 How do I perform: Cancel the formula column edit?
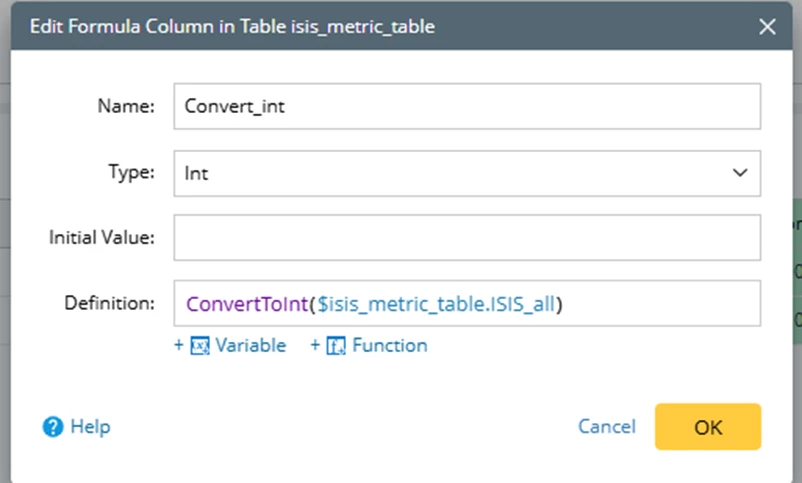click(606, 427)
